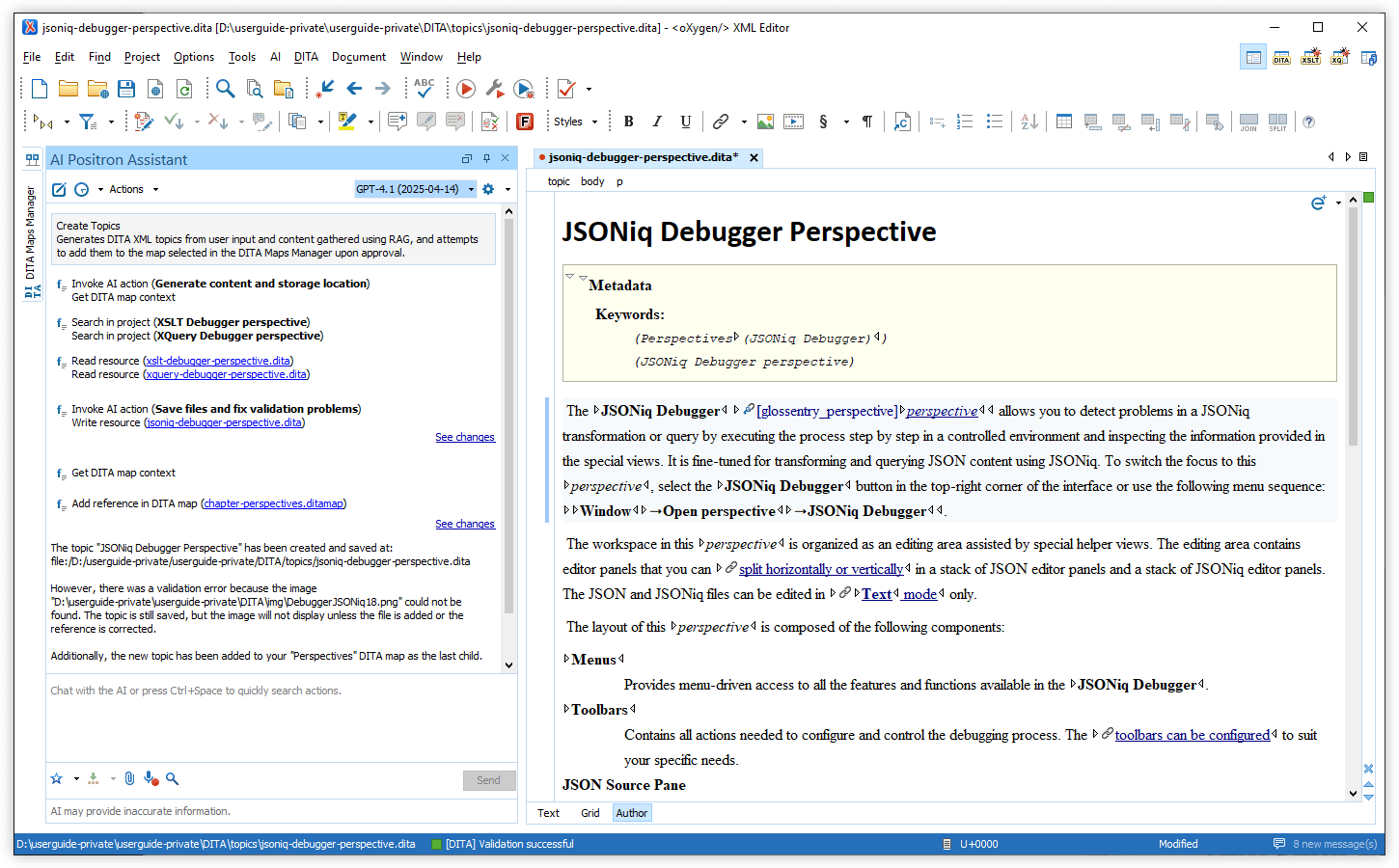The image size is (1399, 868).
Task: Toggle the Editor perspective button
Action: [1253, 58]
